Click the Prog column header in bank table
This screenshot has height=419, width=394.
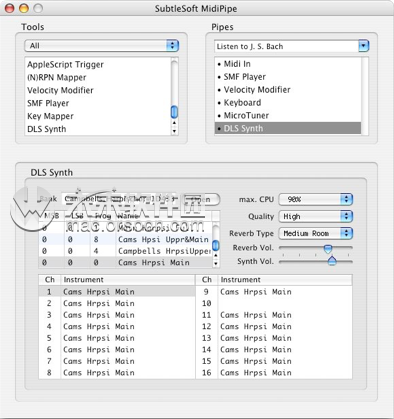pyautogui.click(x=102, y=216)
